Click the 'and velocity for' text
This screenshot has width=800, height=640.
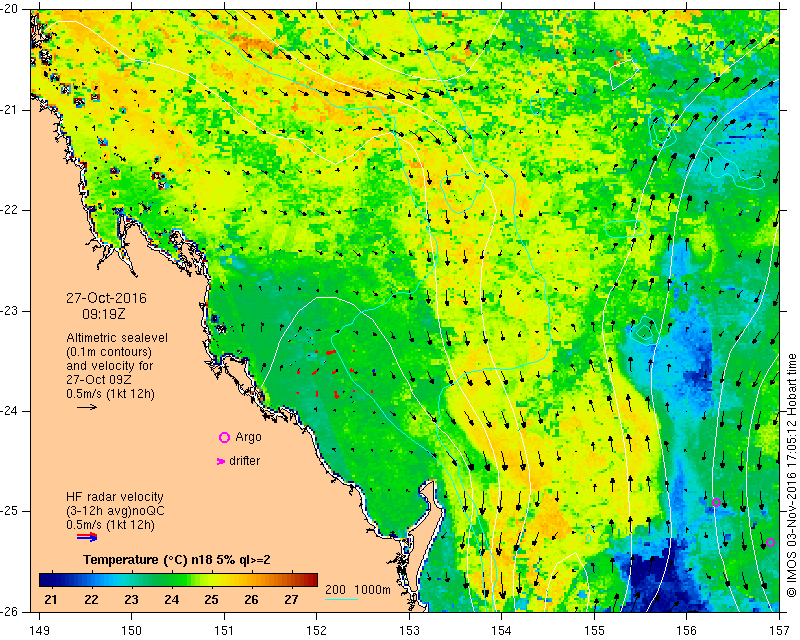click(109, 366)
